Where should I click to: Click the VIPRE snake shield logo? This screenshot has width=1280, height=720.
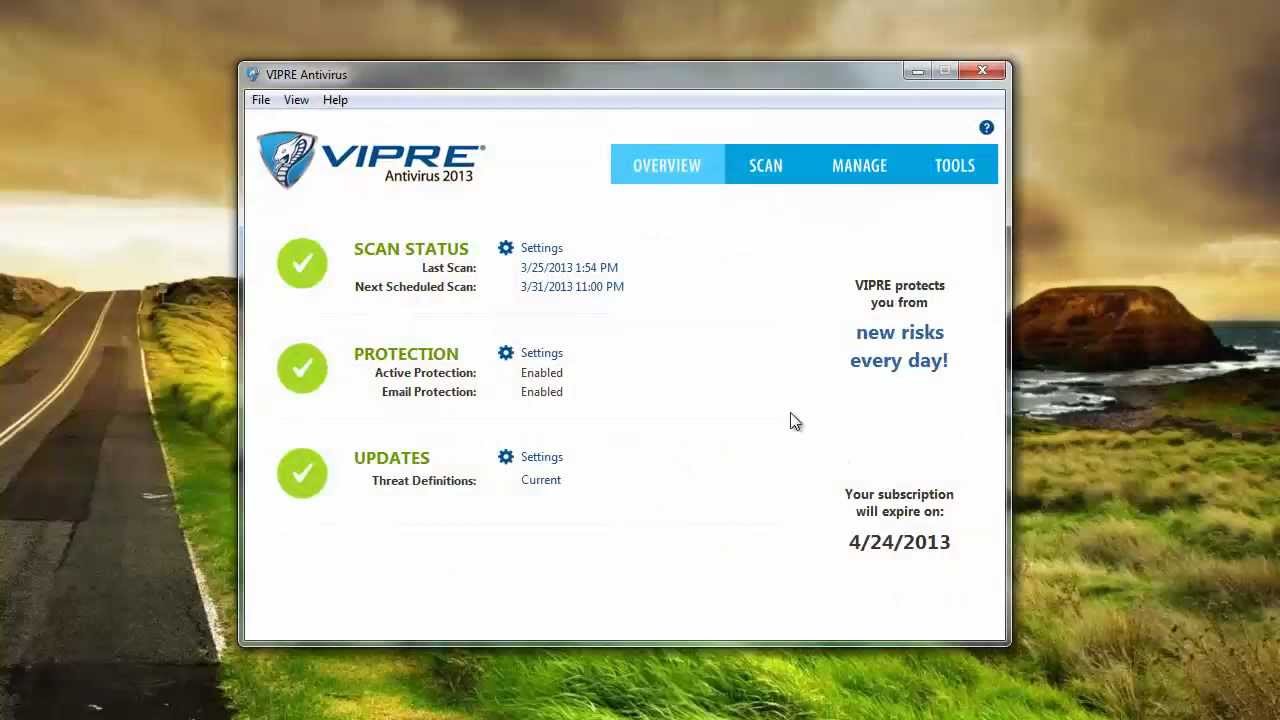tap(287, 160)
